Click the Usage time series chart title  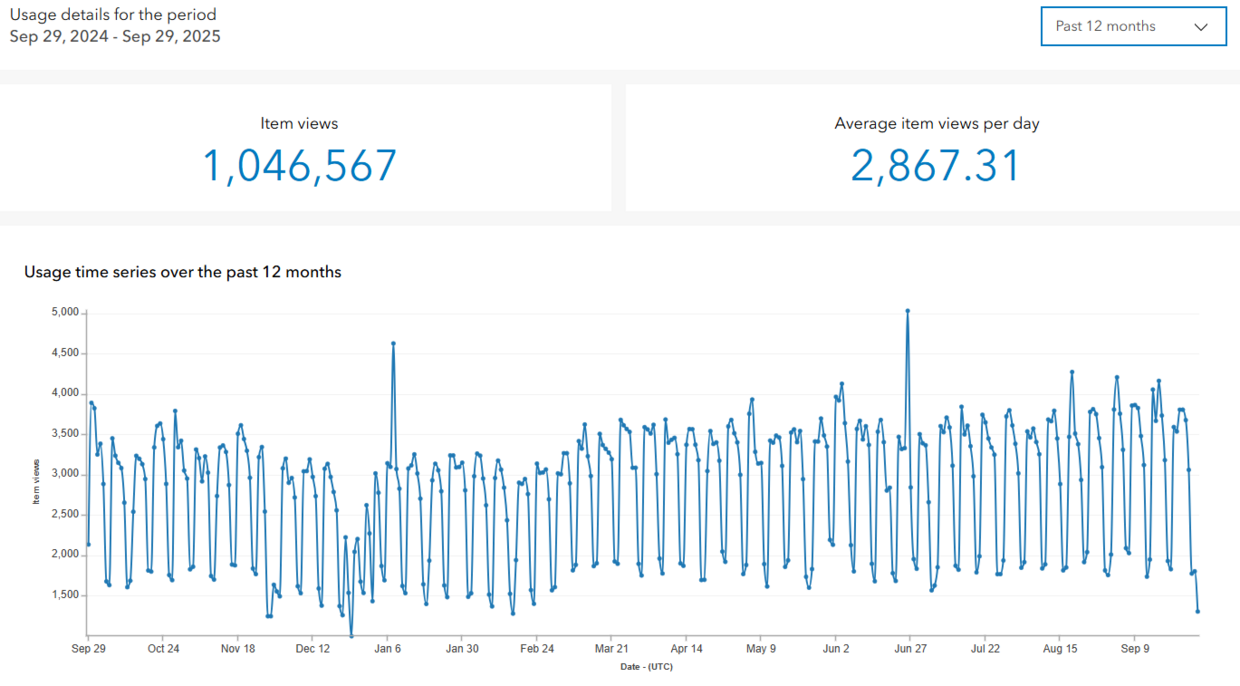[x=183, y=271]
